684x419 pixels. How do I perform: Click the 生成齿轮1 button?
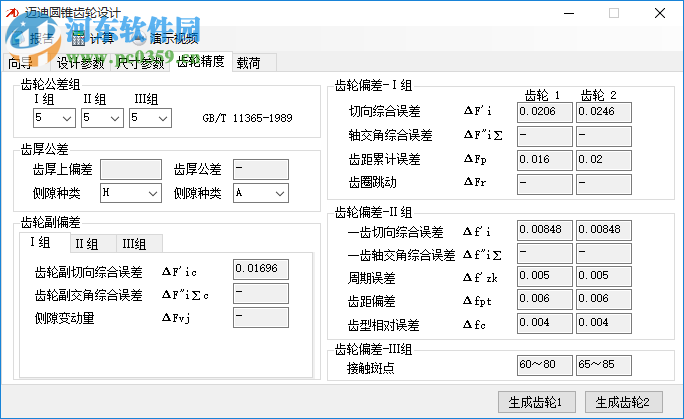537,402
